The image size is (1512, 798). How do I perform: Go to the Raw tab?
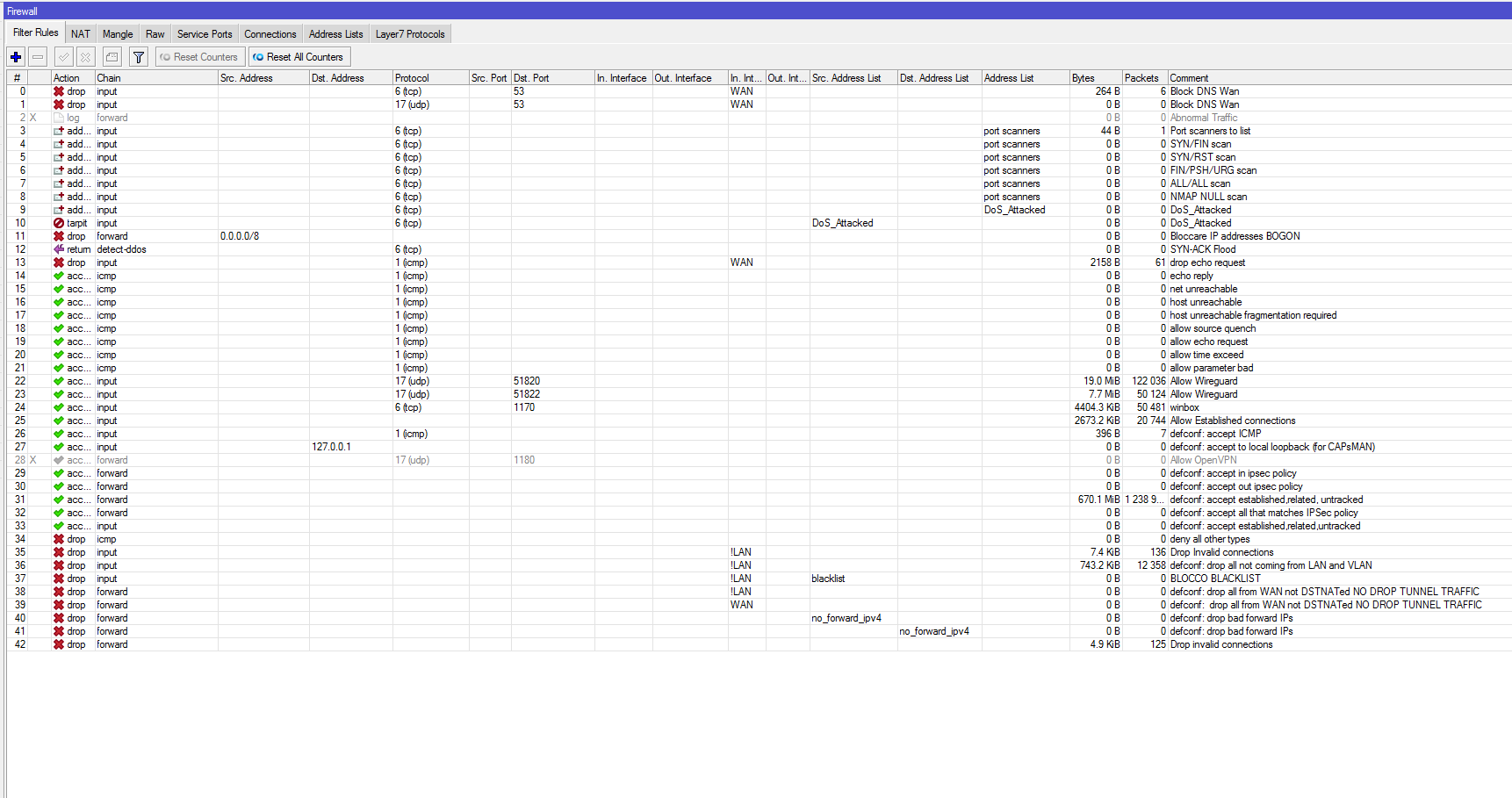pyautogui.click(x=155, y=34)
